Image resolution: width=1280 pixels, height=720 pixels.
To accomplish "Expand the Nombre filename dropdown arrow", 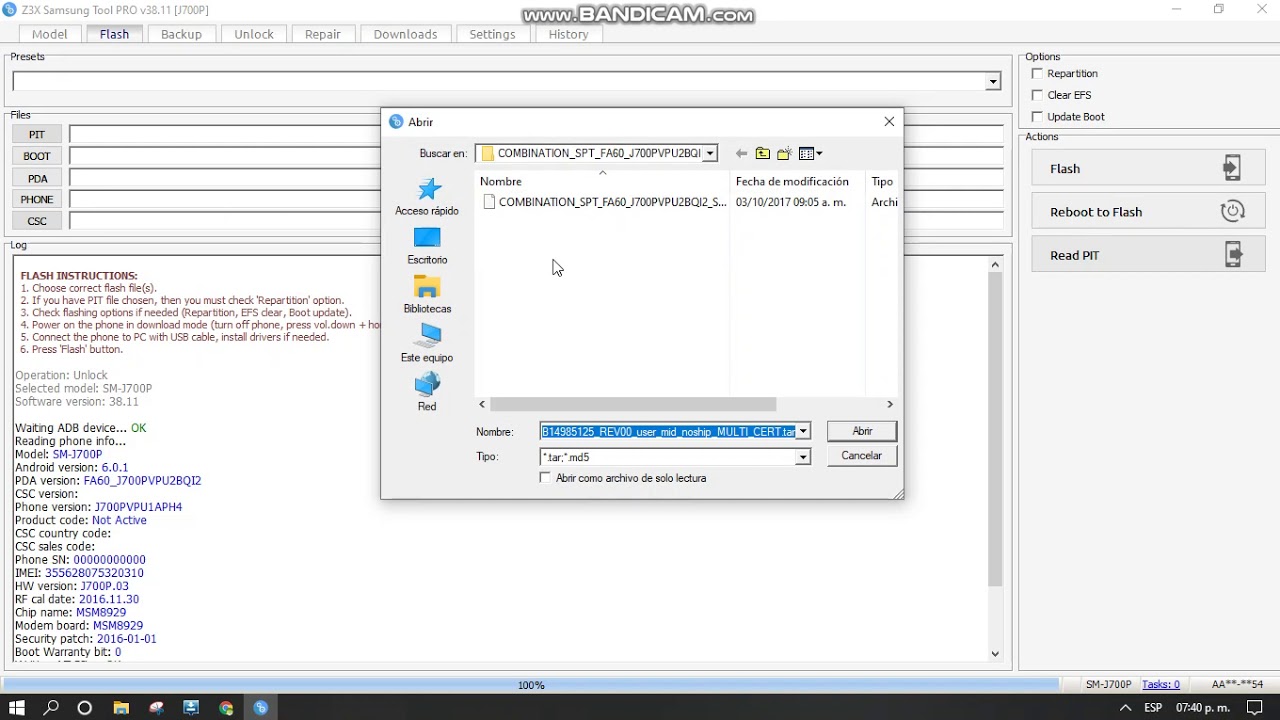I will point(803,432).
